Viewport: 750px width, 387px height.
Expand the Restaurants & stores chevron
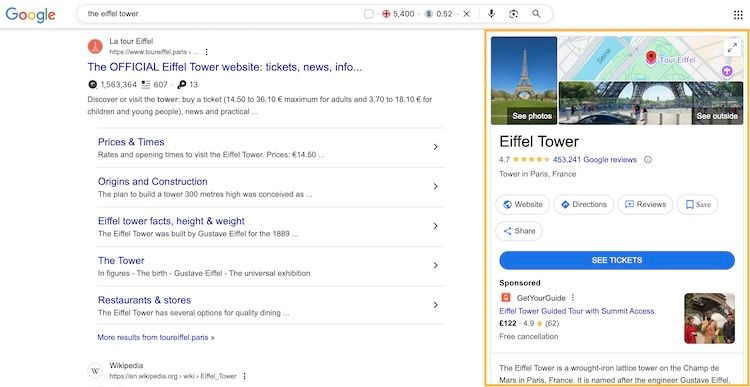tap(435, 305)
